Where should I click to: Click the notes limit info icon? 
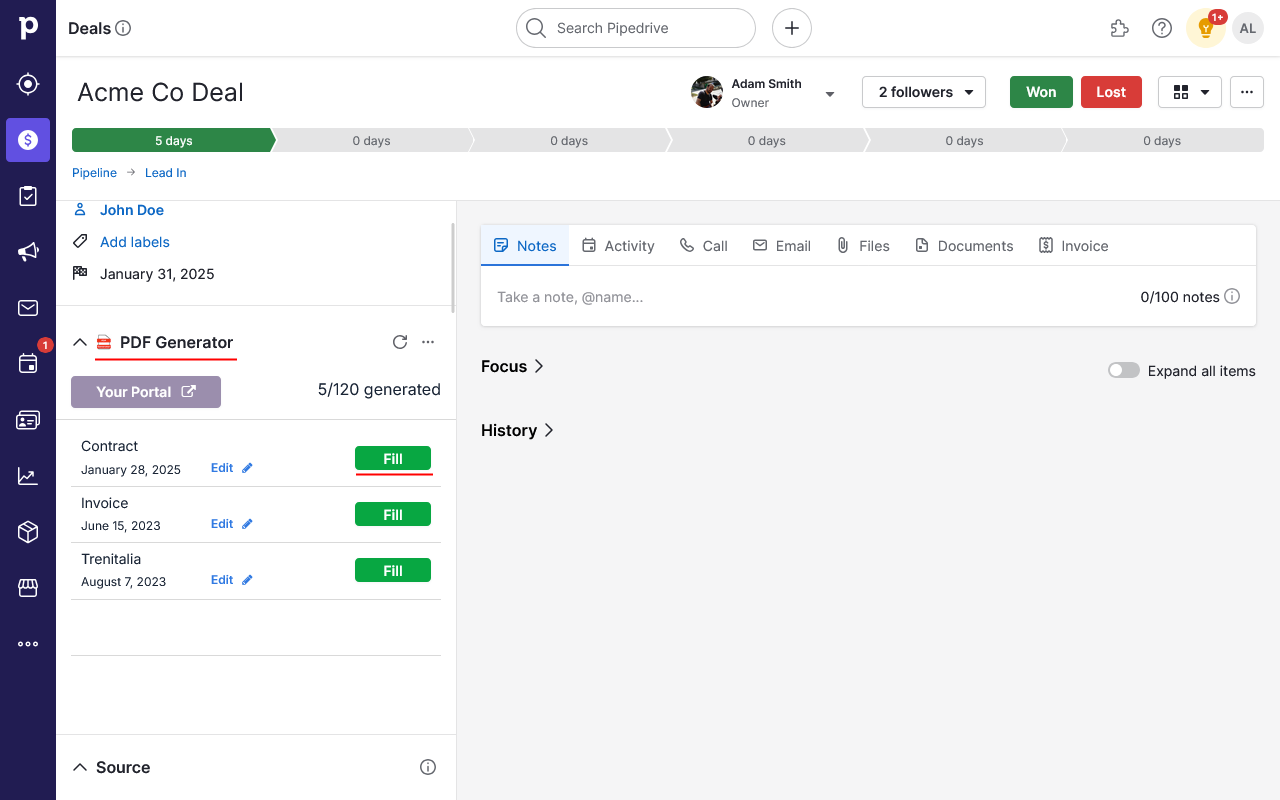[x=1232, y=296]
